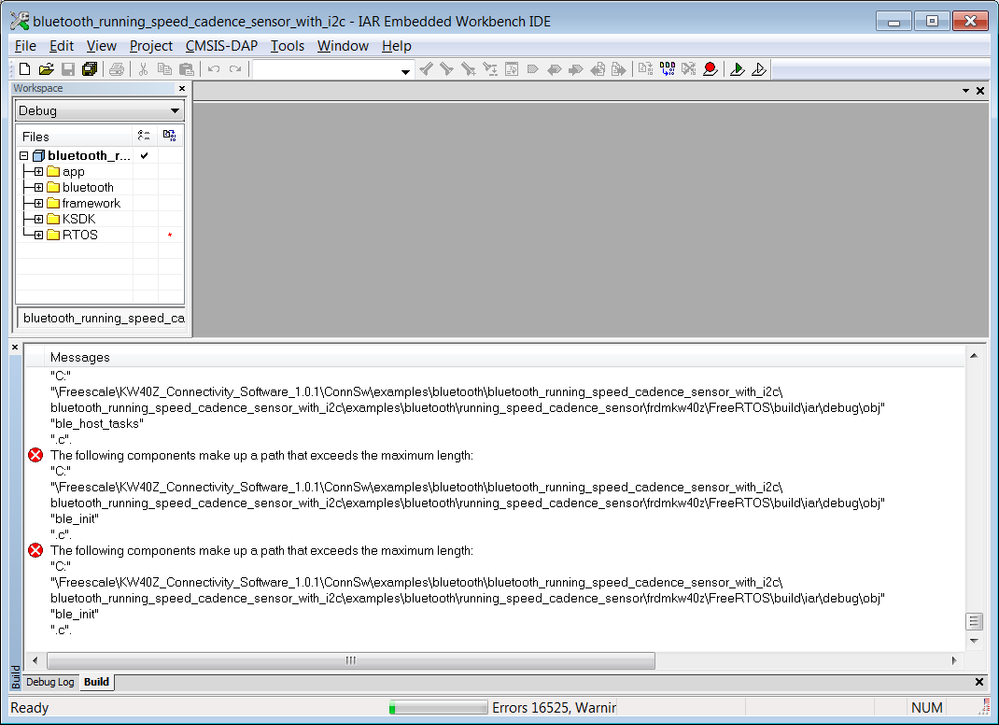Close the Workspace panel
This screenshot has width=999, height=725.
[x=182, y=89]
